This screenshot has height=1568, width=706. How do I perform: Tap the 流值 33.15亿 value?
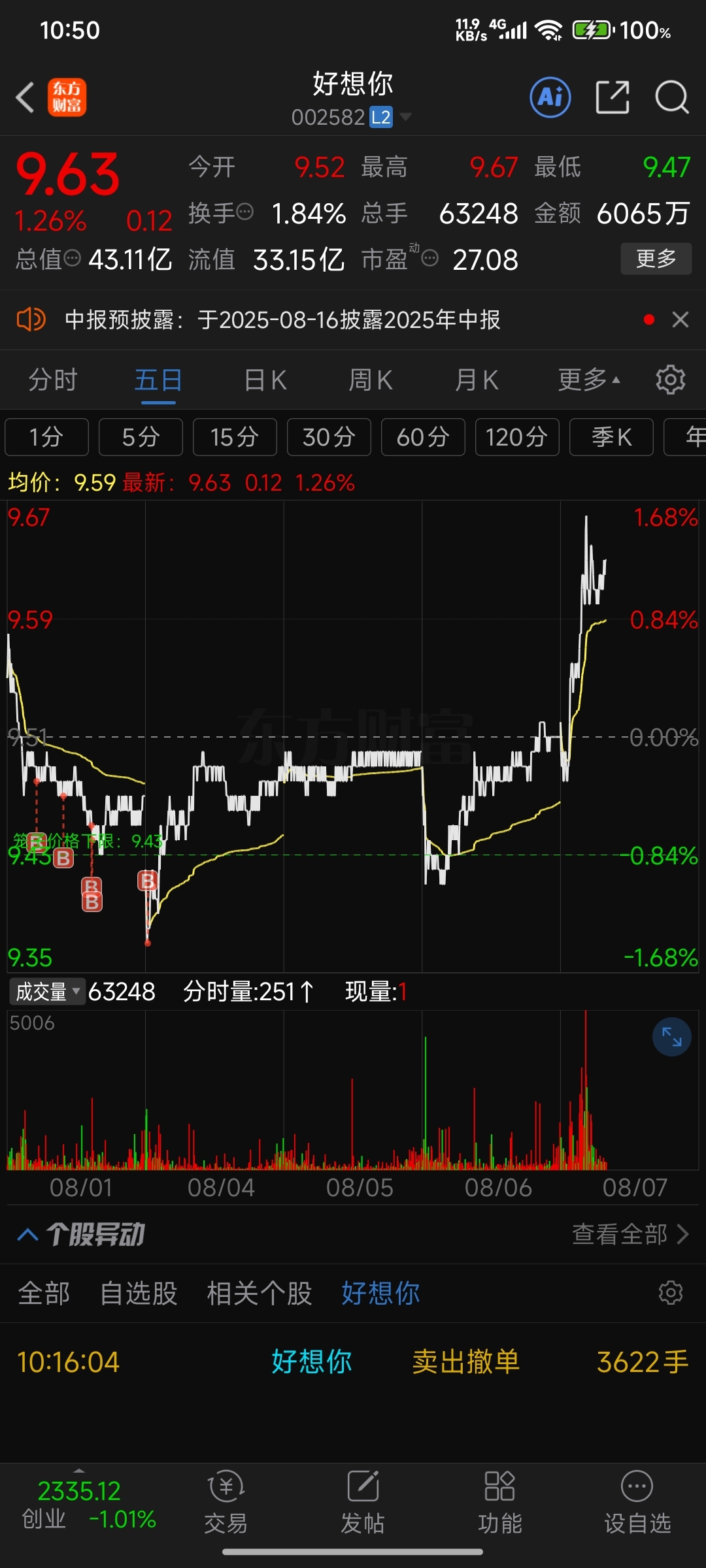(x=299, y=259)
